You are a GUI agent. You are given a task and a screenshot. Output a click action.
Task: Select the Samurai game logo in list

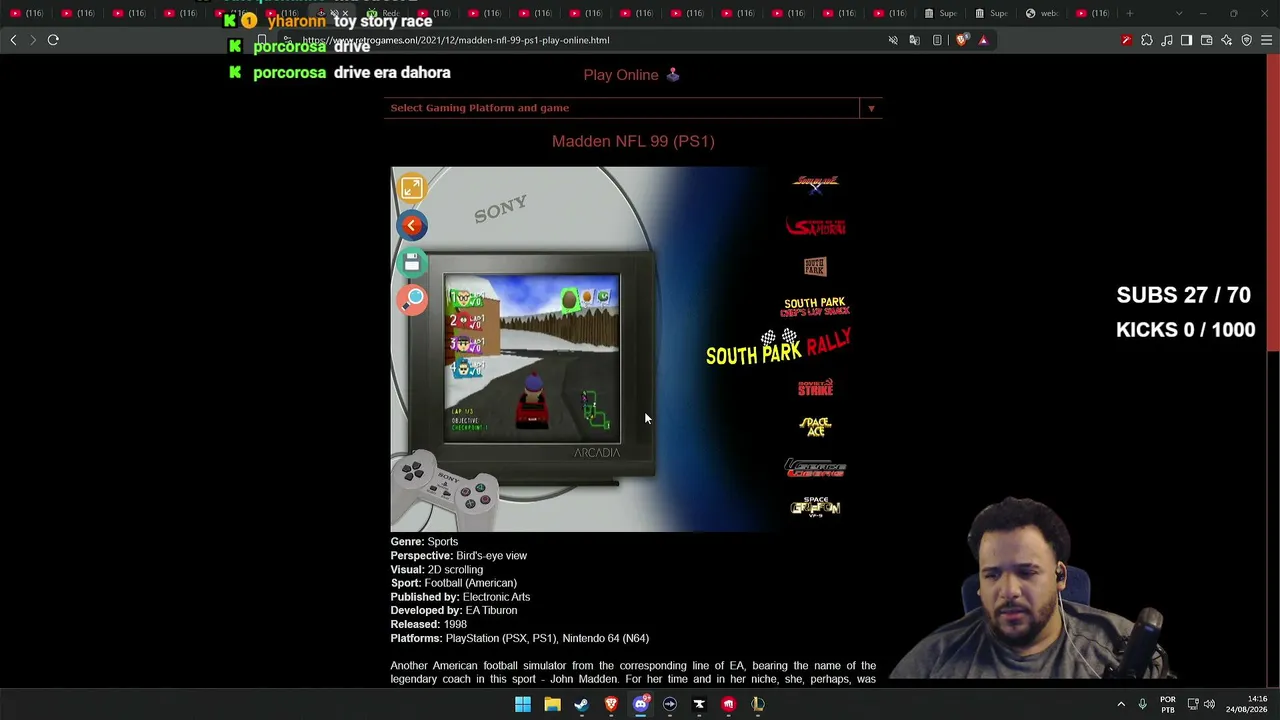(815, 226)
